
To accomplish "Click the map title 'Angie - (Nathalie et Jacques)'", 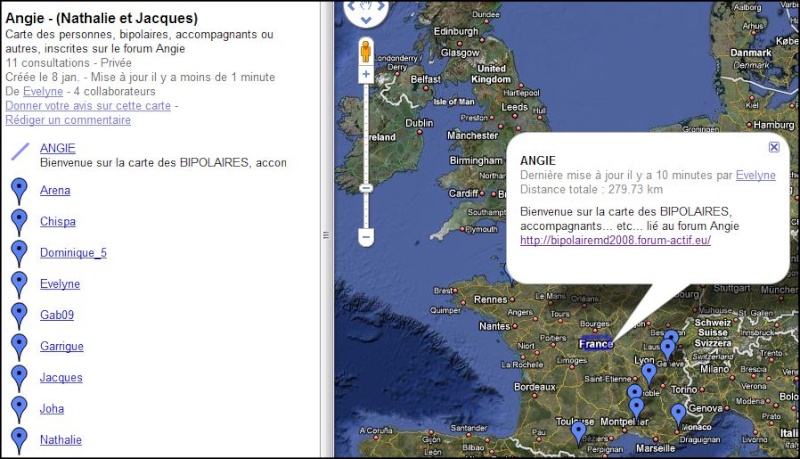I will click(102, 18).
